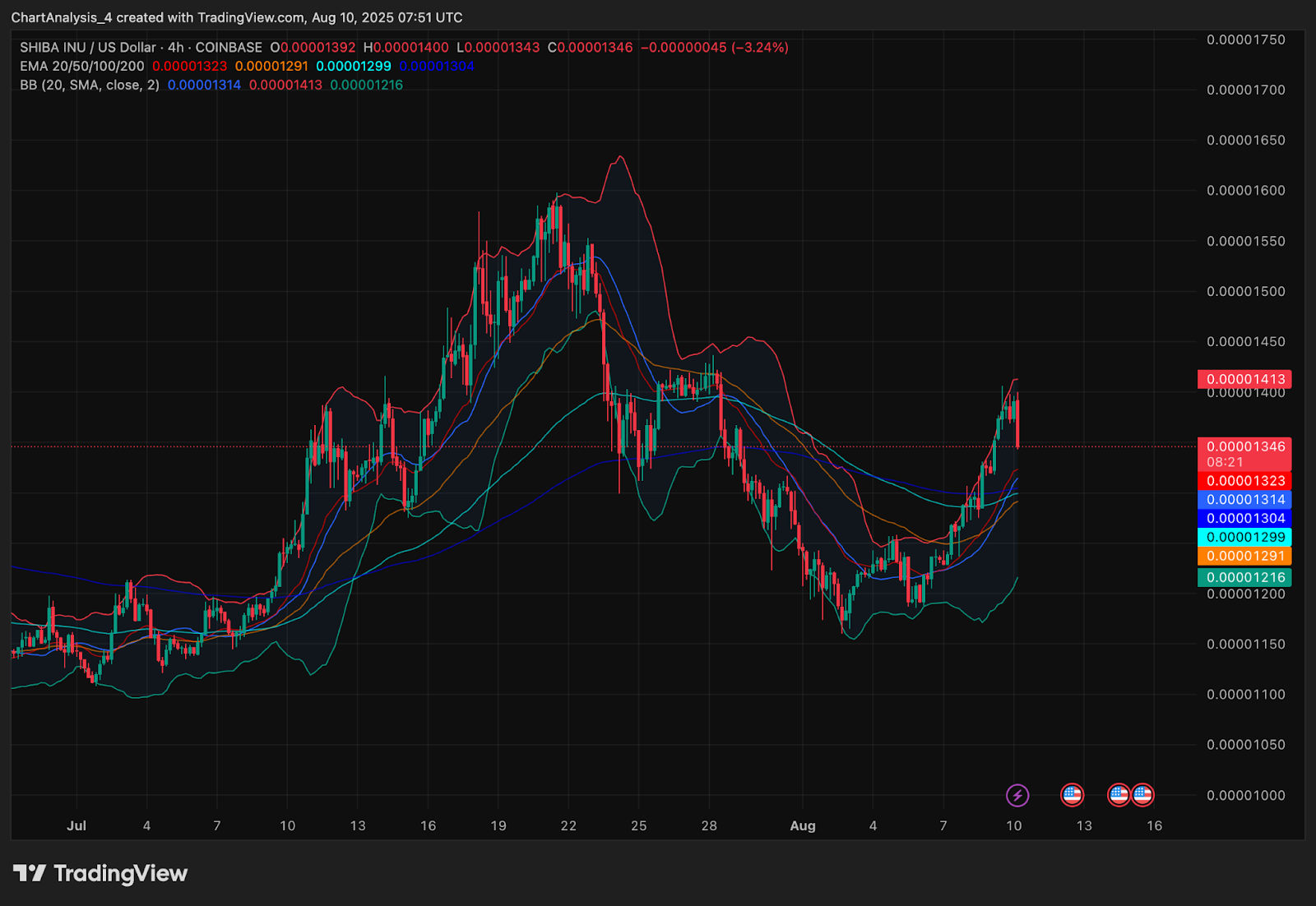The image size is (1316, 906).
Task: Click the US flag marker nearest date 13
Action: tap(1072, 795)
